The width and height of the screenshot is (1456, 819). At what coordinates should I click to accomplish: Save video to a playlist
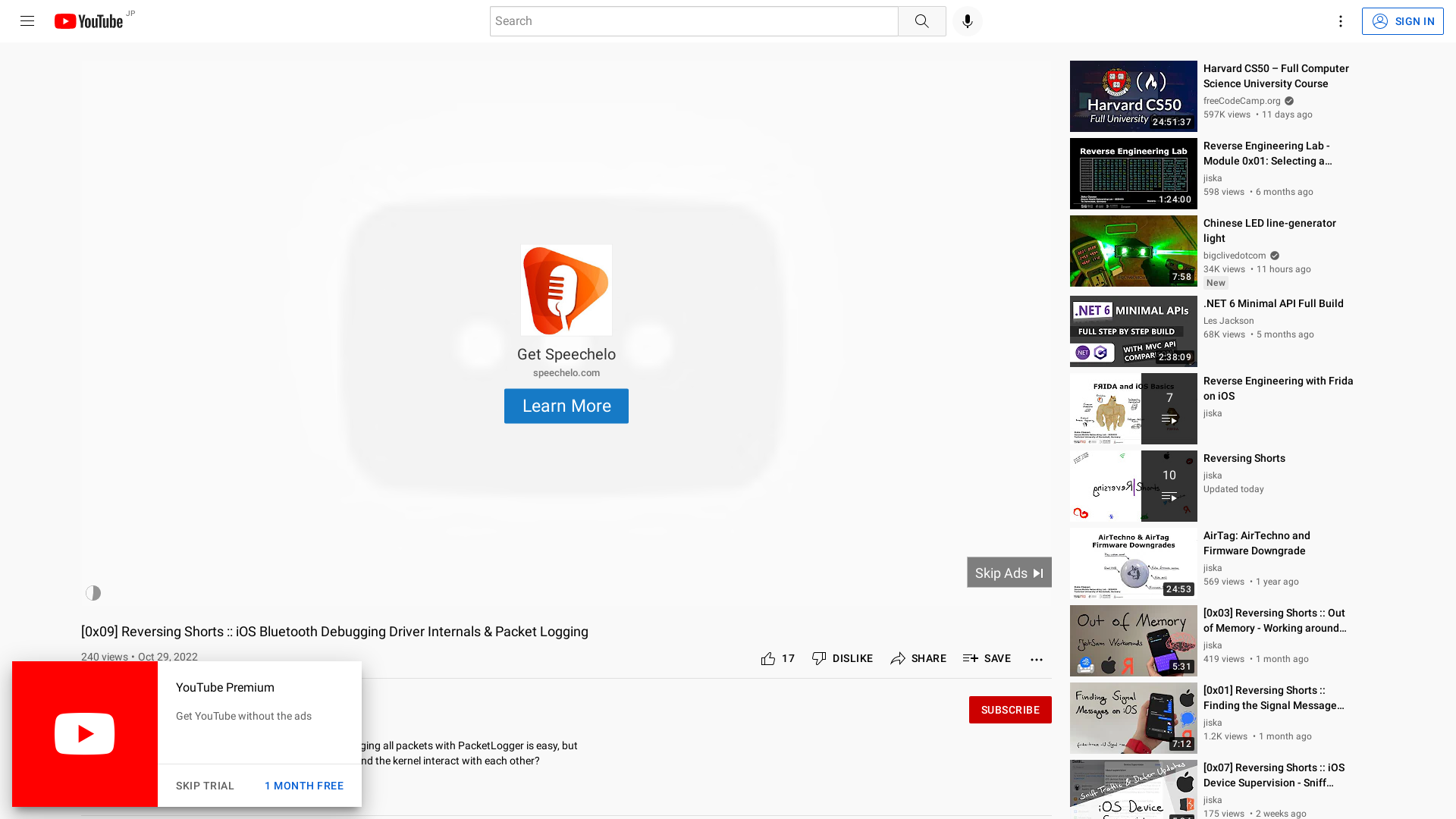[987, 658]
